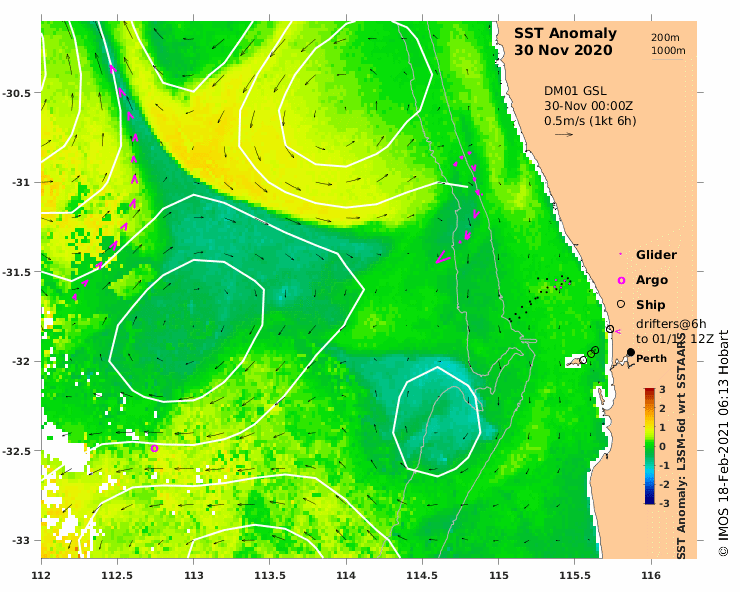Click the 'Argo' legend label
This screenshot has height=592, width=740.
coord(652,280)
